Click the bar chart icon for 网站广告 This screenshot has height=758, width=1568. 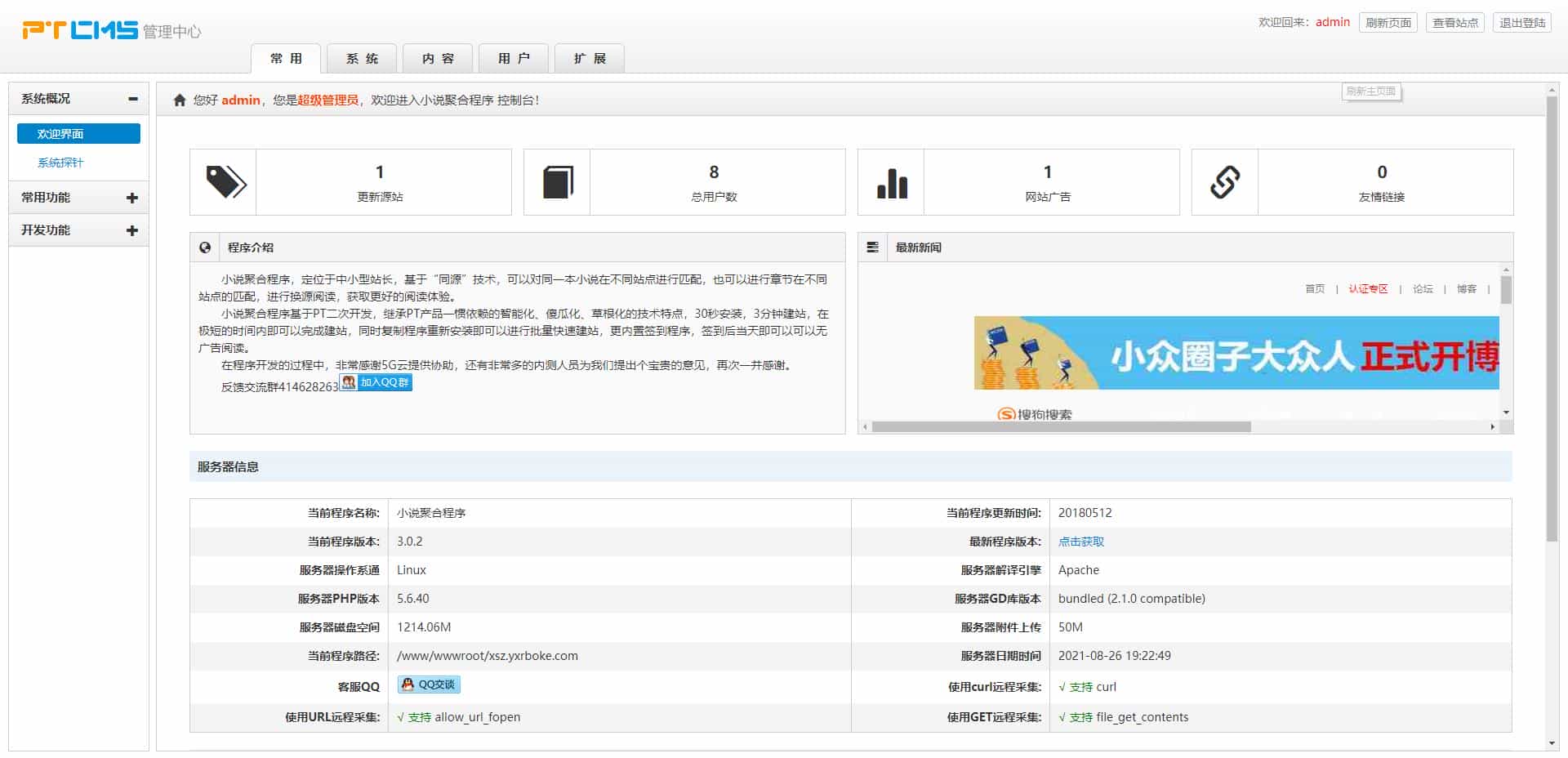coord(892,182)
